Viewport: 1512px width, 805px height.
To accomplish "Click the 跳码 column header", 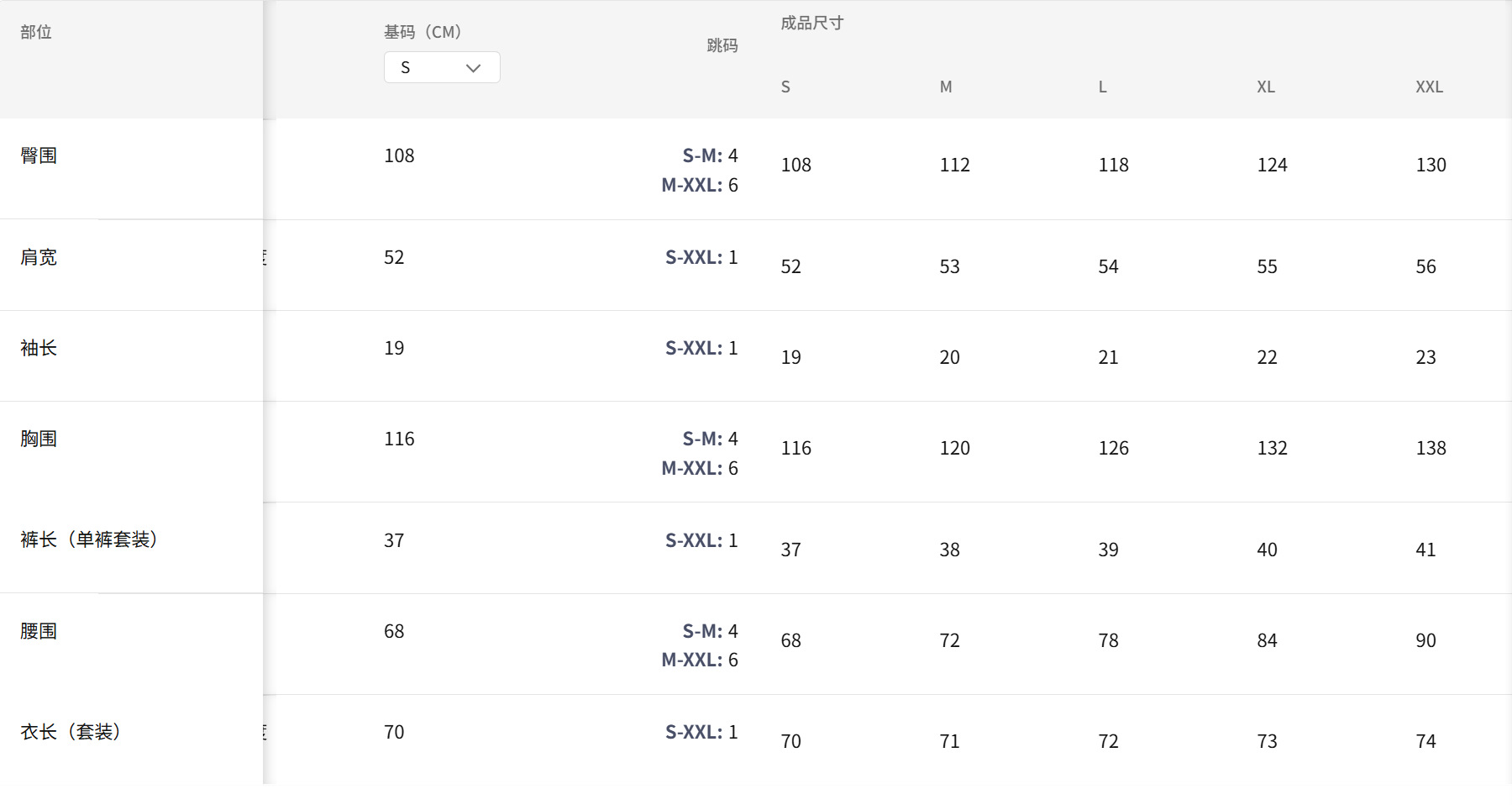I will click(722, 45).
